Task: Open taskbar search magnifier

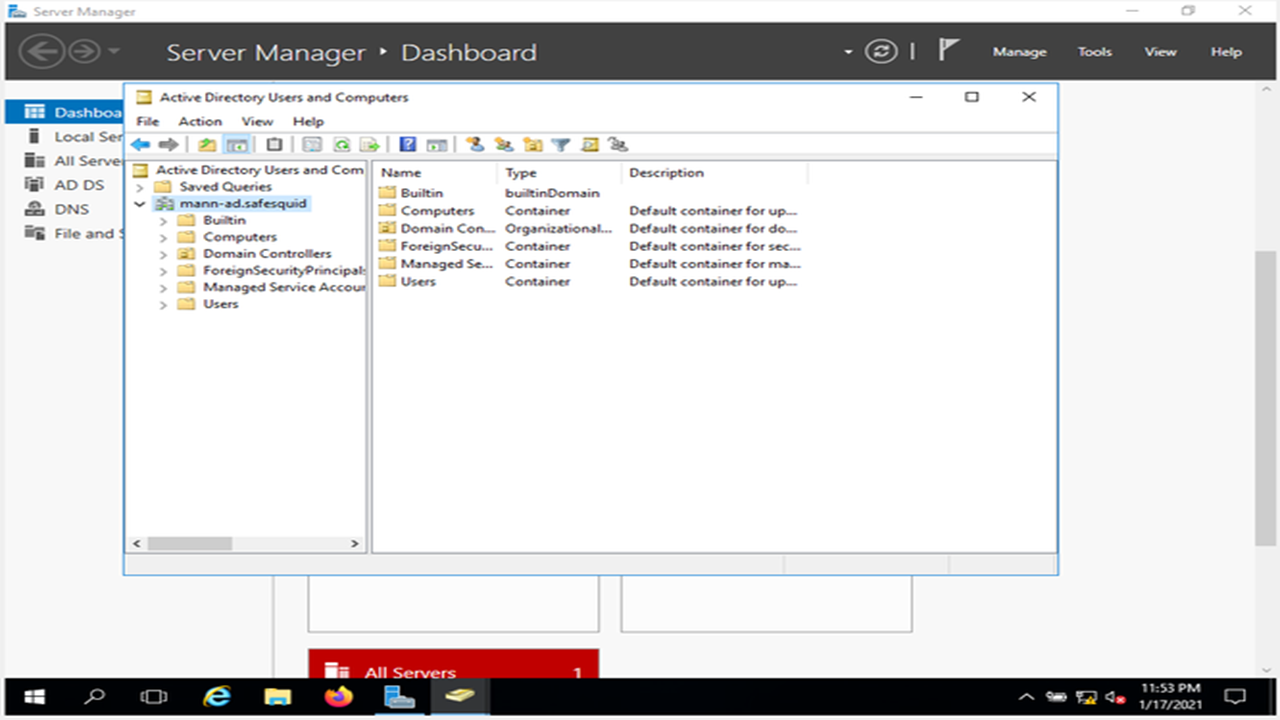Action: (x=95, y=696)
